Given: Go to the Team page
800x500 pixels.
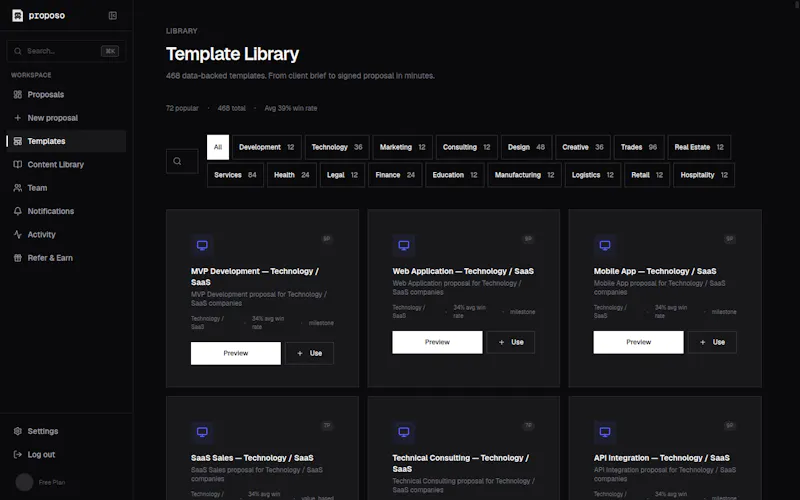Looking at the screenshot, I should [66, 188].
